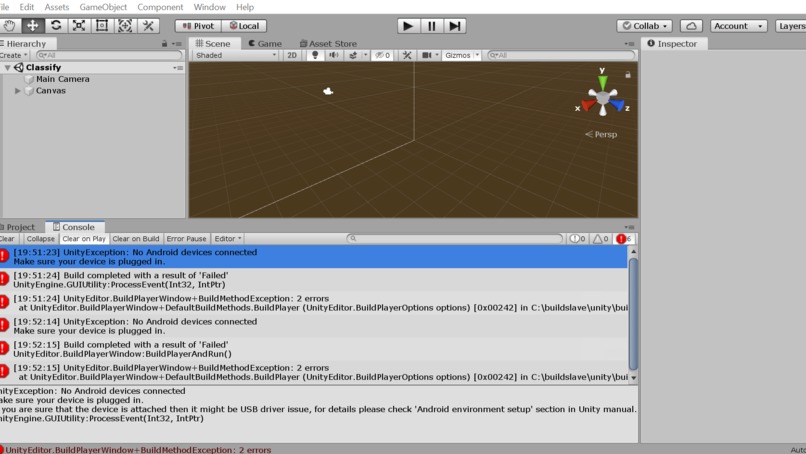This screenshot has height=454, width=806.
Task: Start Play mode
Action: click(x=408, y=26)
